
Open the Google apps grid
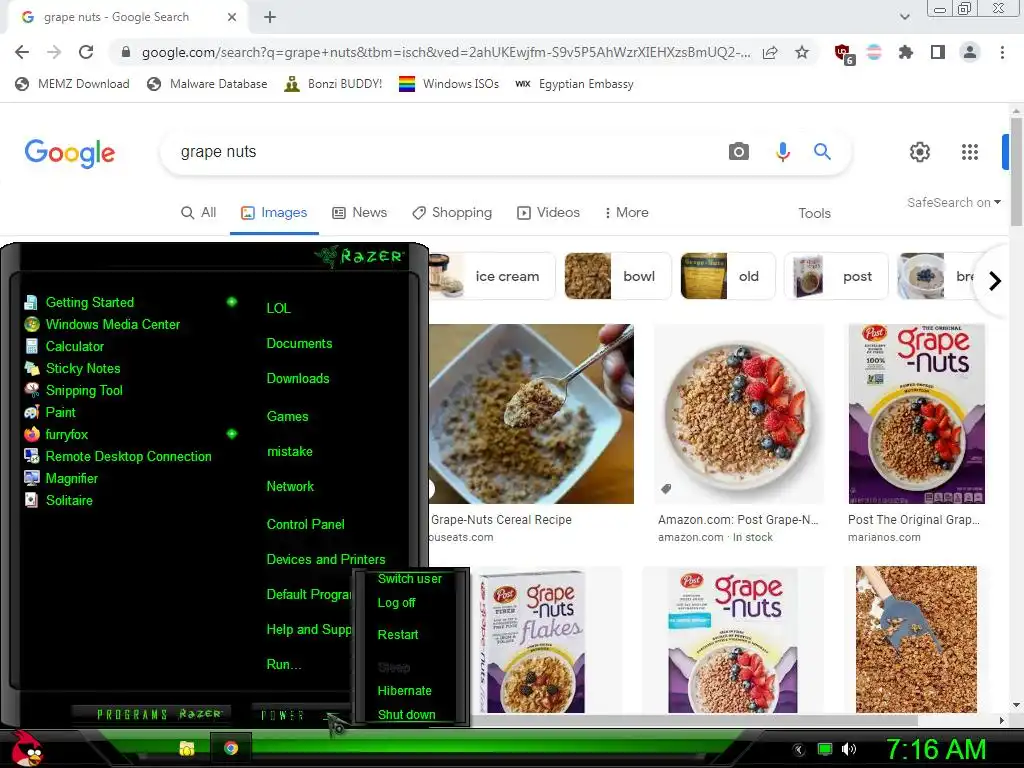tap(970, 152)
